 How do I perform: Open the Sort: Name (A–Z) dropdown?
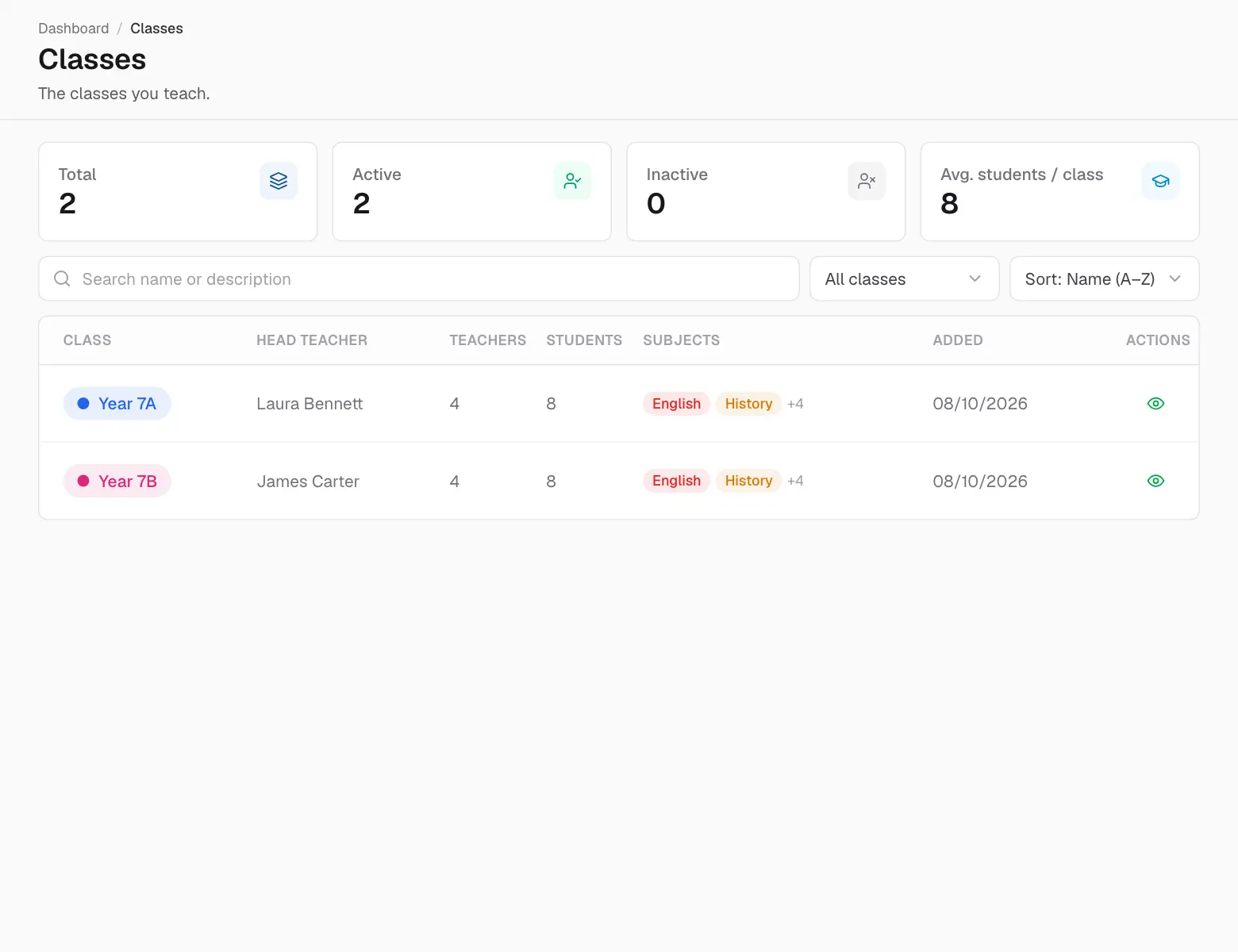click(x=1104, y=278)
